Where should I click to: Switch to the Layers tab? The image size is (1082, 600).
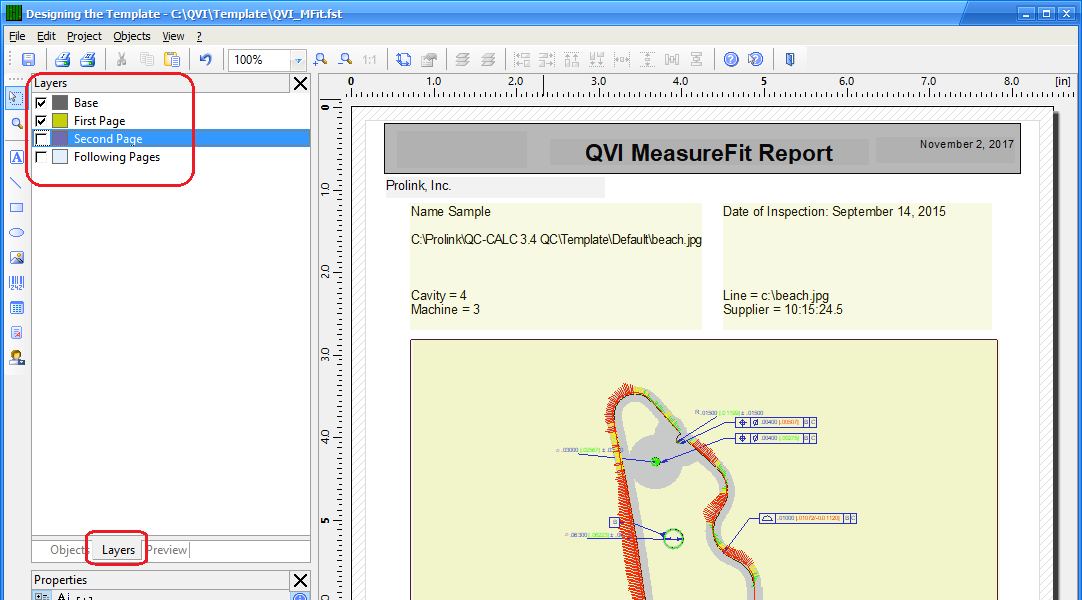point(118,550)
